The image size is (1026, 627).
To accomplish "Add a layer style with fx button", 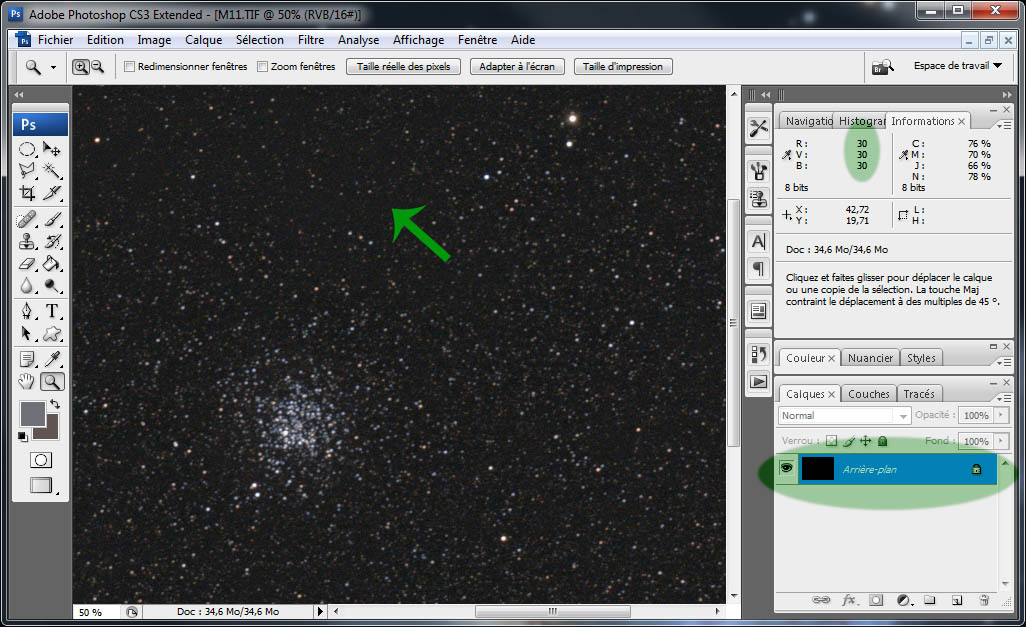I will pos(849,600).
